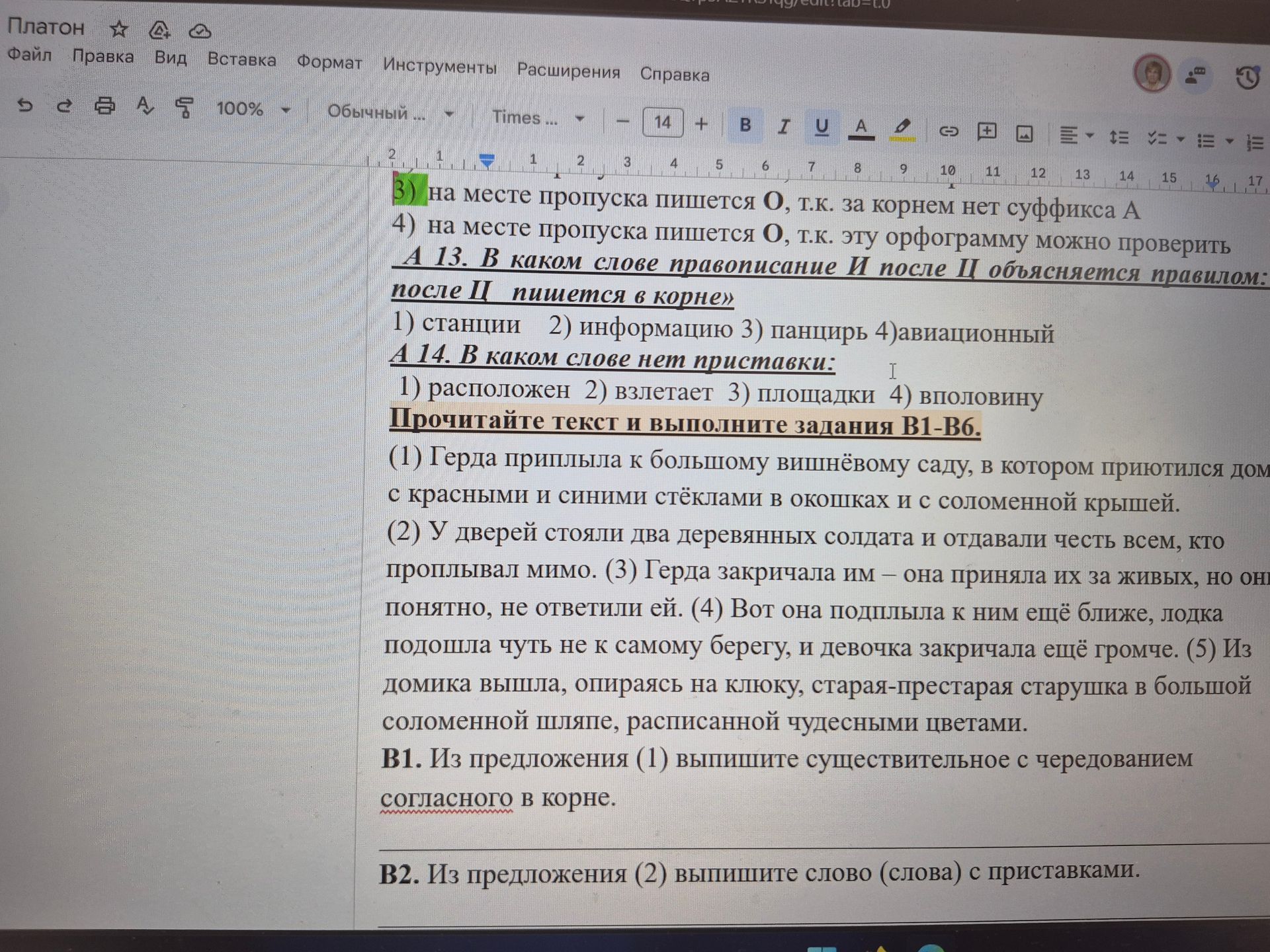View cloud save status icon

(200, 31)
